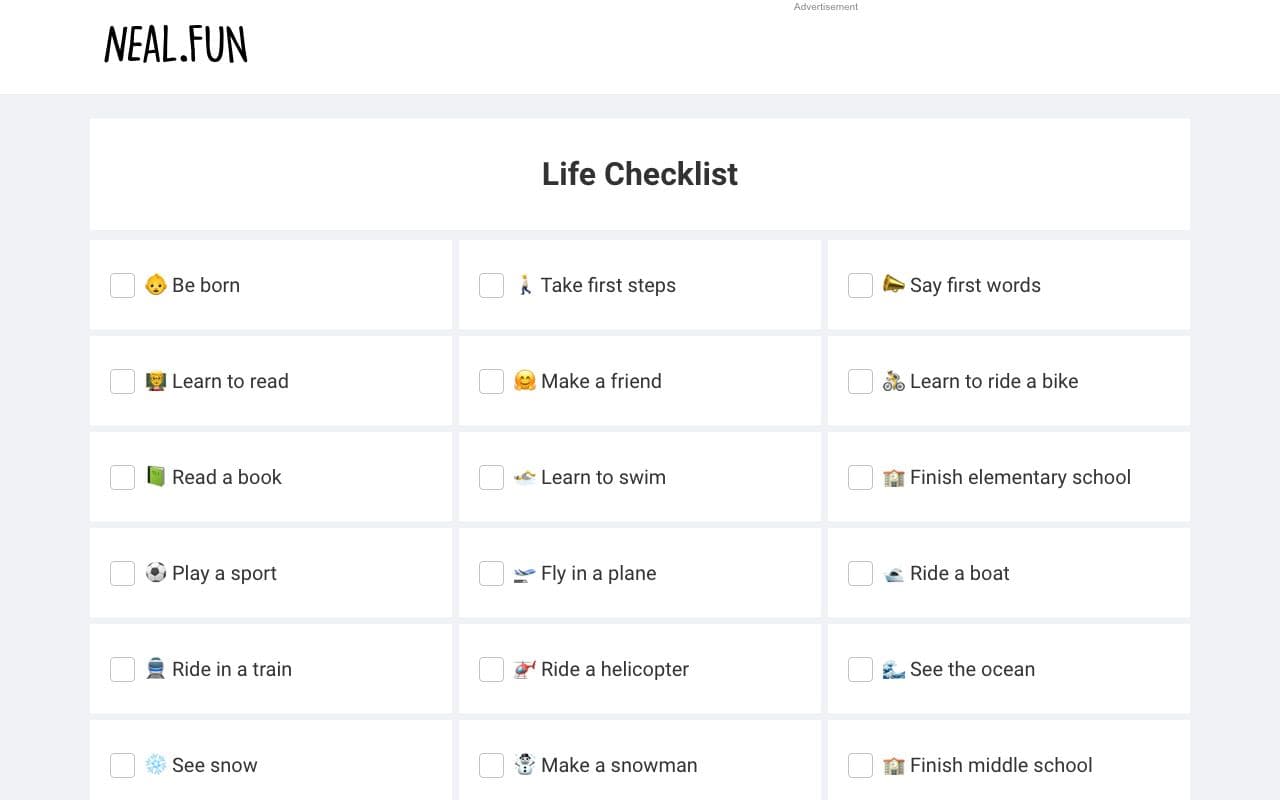Check off Finish elementary school
1280x800 pixels.
[860, 477]
